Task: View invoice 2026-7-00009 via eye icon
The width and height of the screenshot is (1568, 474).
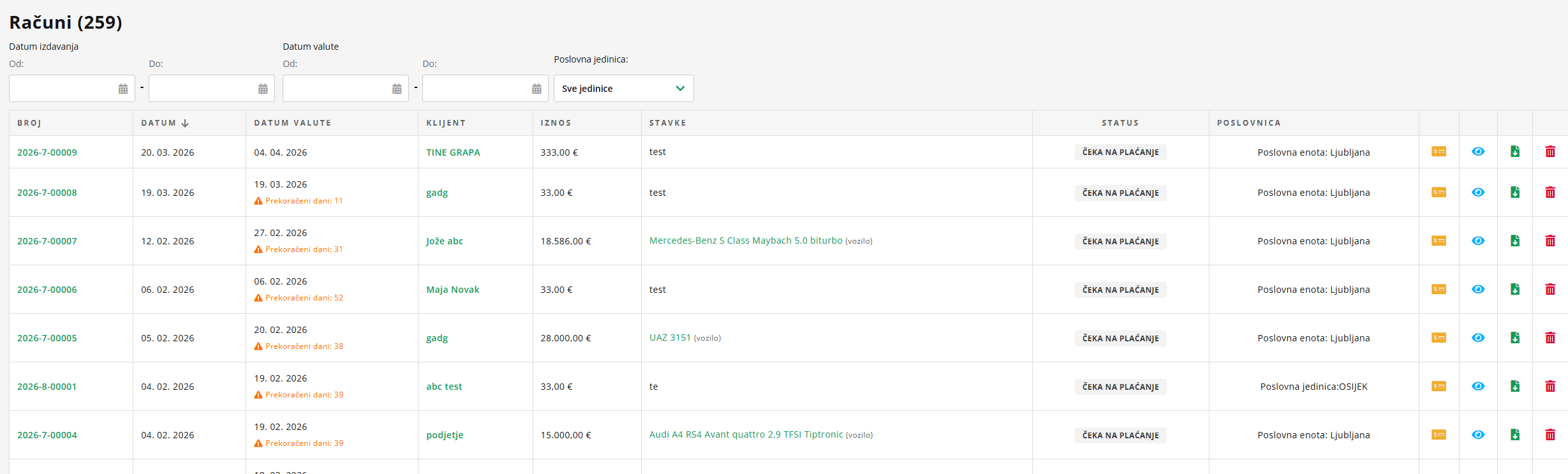Action: [1478, 152]
